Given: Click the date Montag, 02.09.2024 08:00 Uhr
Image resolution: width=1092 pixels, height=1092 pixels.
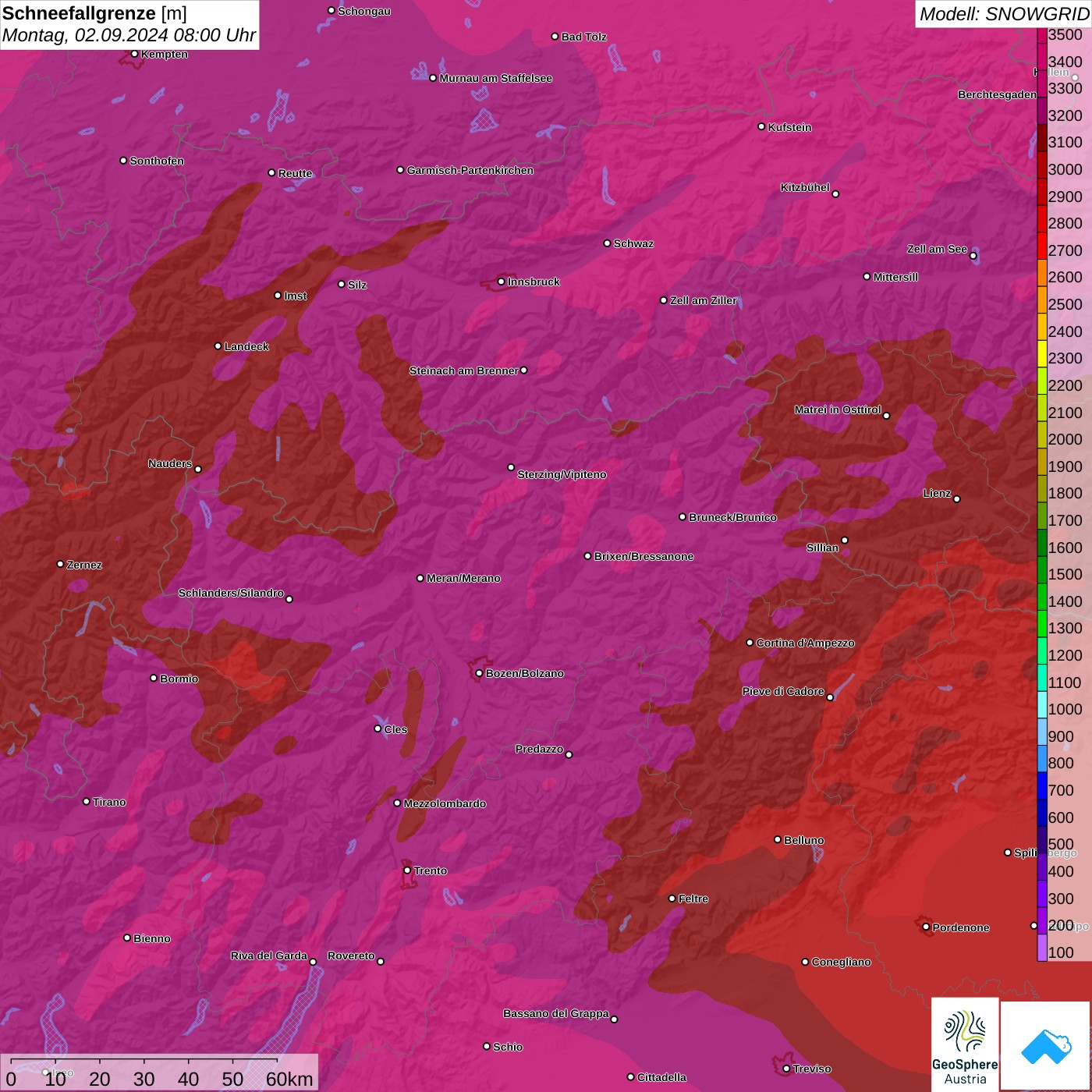Looking at the screenshot, I should (x=129, y=35).
